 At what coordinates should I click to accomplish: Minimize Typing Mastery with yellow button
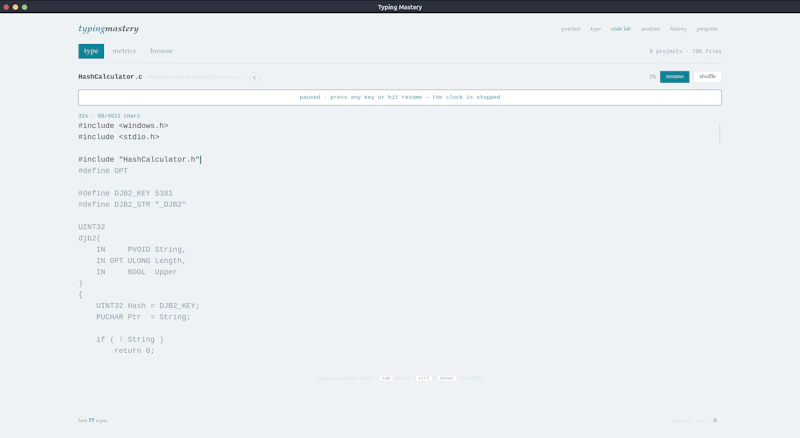point(15,7)
